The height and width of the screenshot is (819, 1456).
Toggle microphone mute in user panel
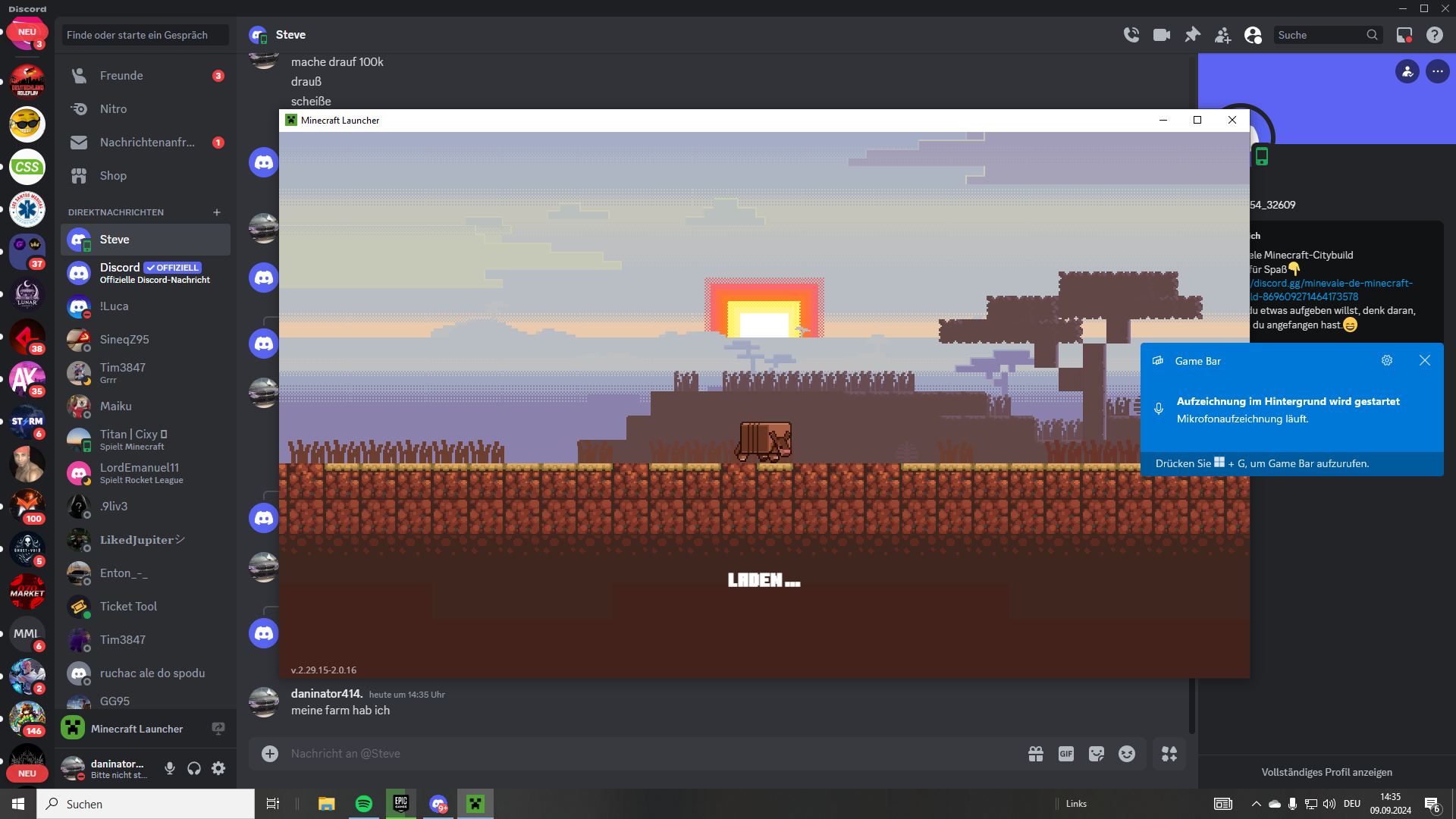tap(170, 768)
